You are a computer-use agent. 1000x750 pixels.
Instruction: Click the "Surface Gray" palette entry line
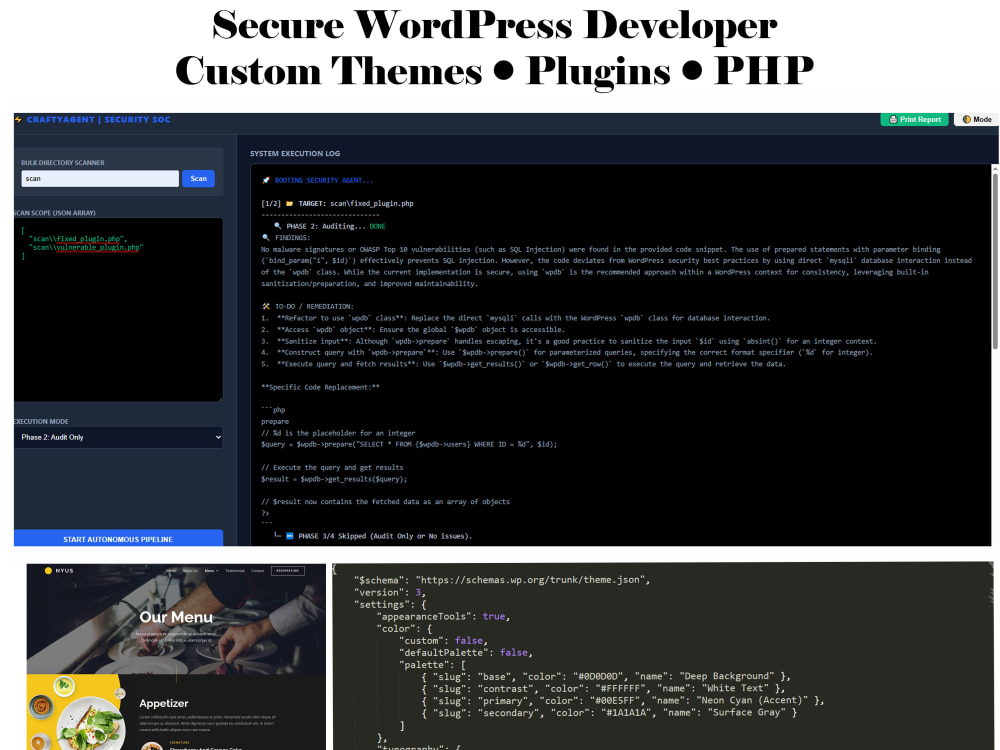coord(609,712)
